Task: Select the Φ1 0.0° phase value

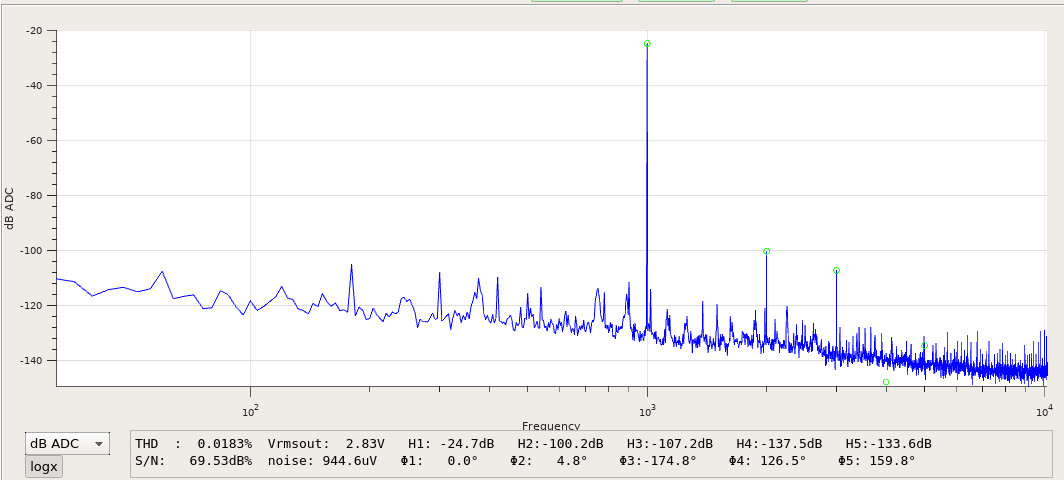Action: [x=439, y=460]
